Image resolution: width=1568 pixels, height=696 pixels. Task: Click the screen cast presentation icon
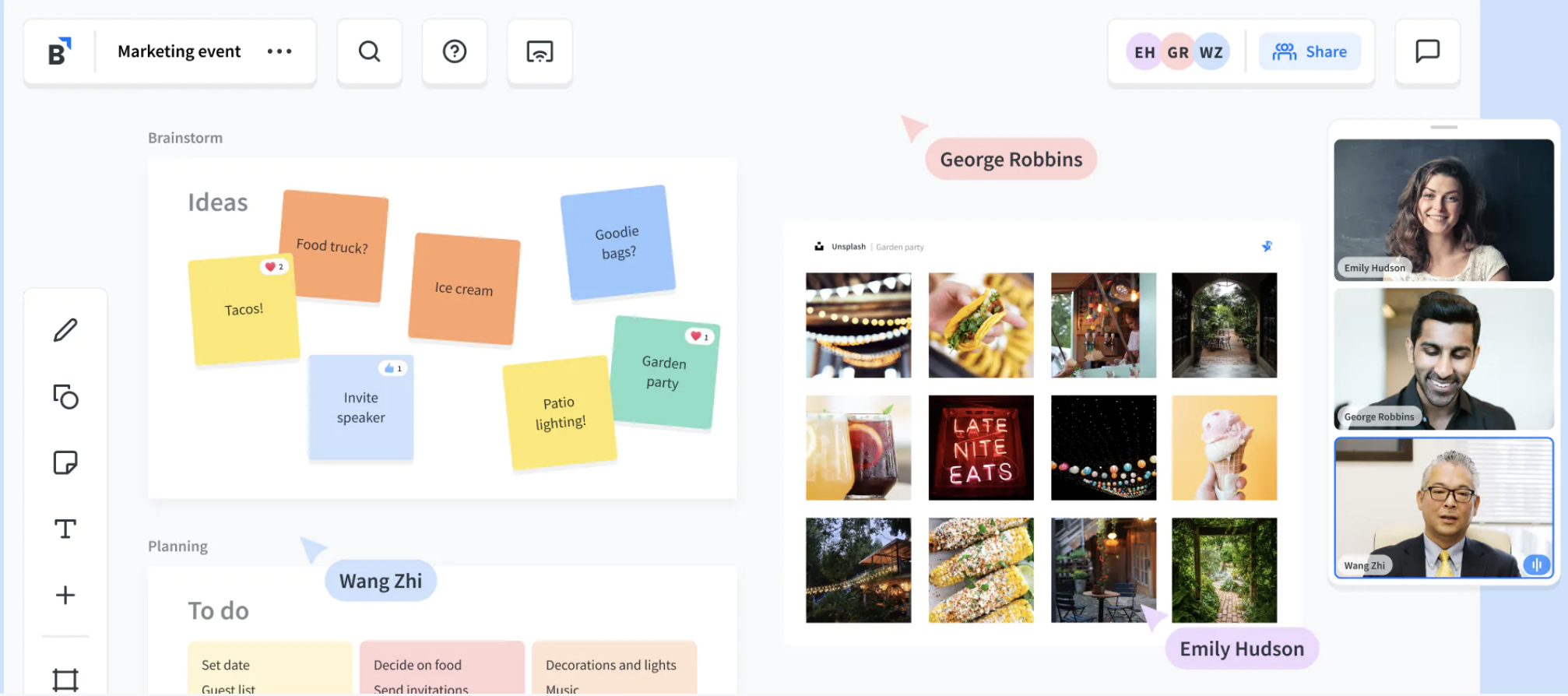point(540,51)
